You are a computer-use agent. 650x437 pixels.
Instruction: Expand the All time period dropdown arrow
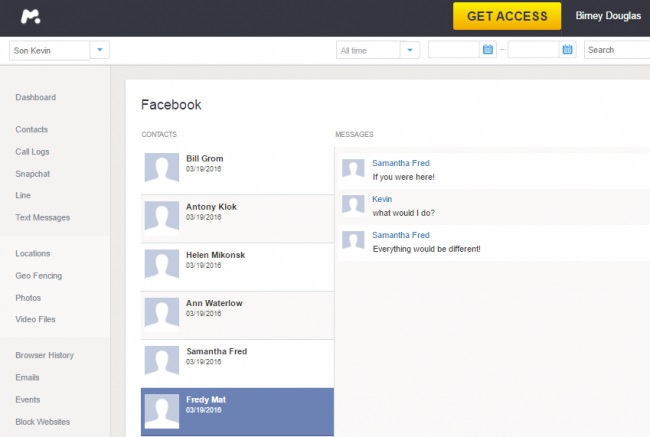tap(410, 50)
